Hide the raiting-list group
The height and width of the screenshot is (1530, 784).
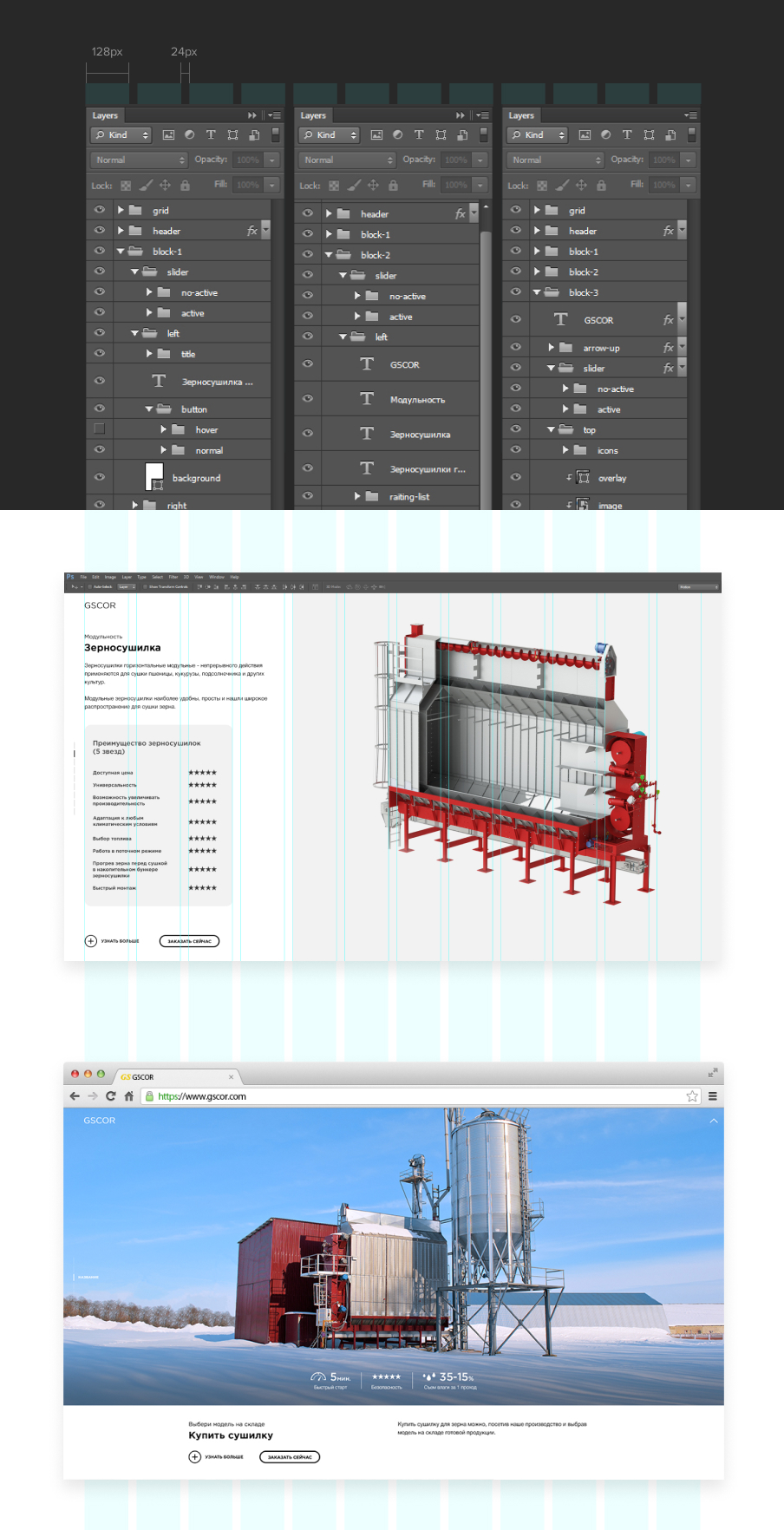point(308,496)
